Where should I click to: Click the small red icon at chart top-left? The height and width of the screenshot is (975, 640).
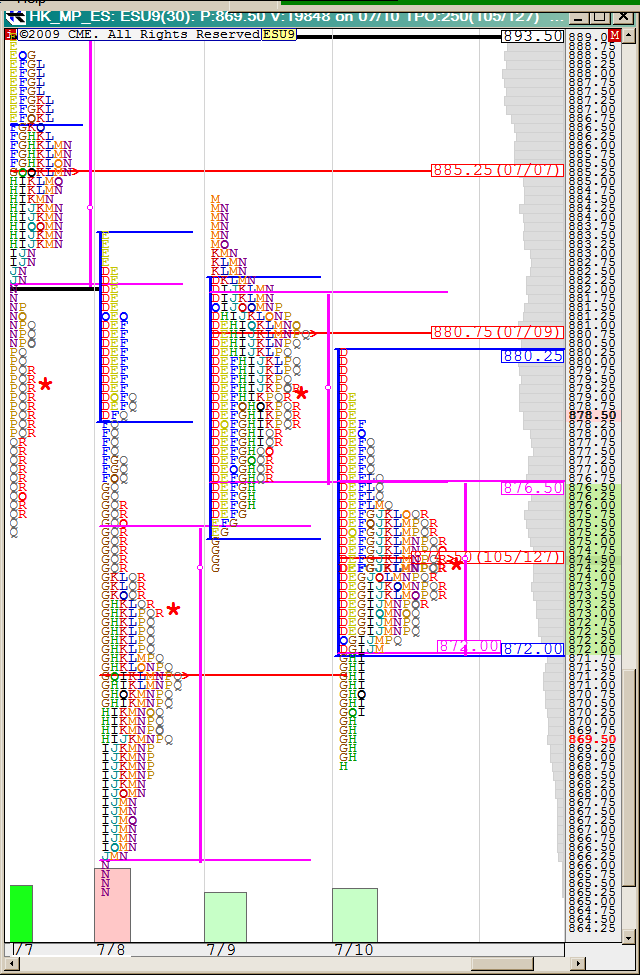[x=10, y=36]
